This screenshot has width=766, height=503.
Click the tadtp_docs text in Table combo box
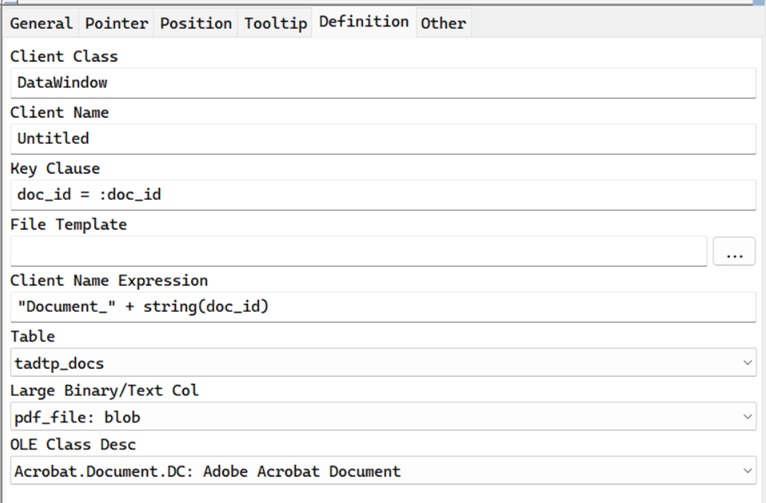click(59, 363)
